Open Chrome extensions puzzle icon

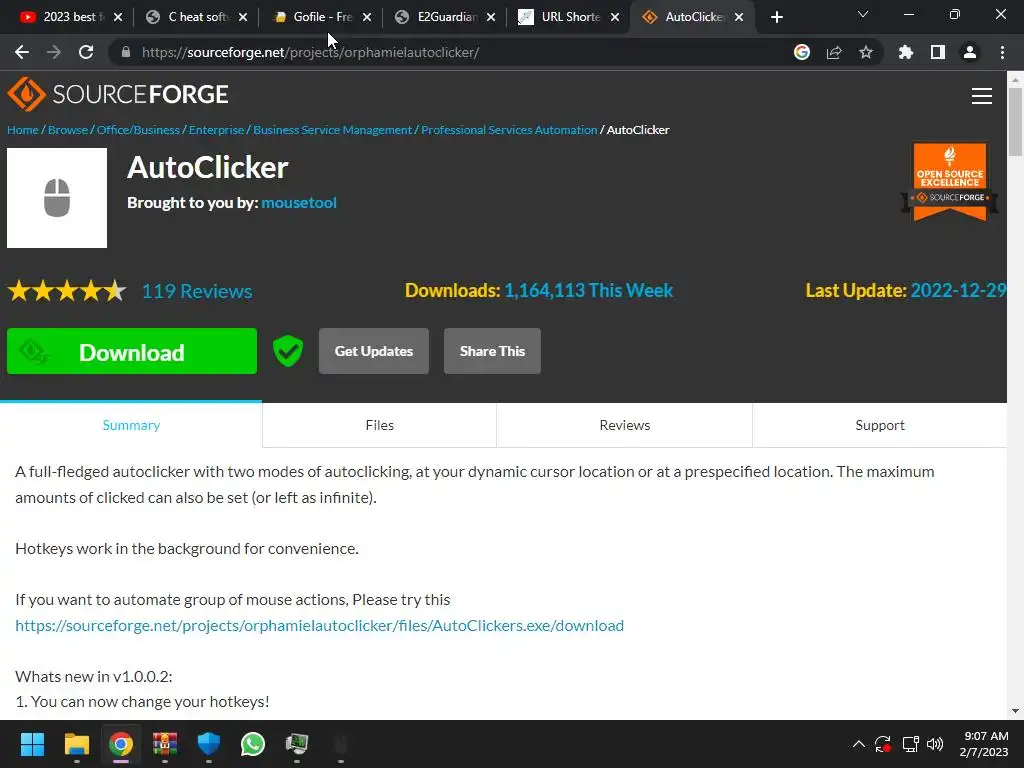tap(905, 52)
